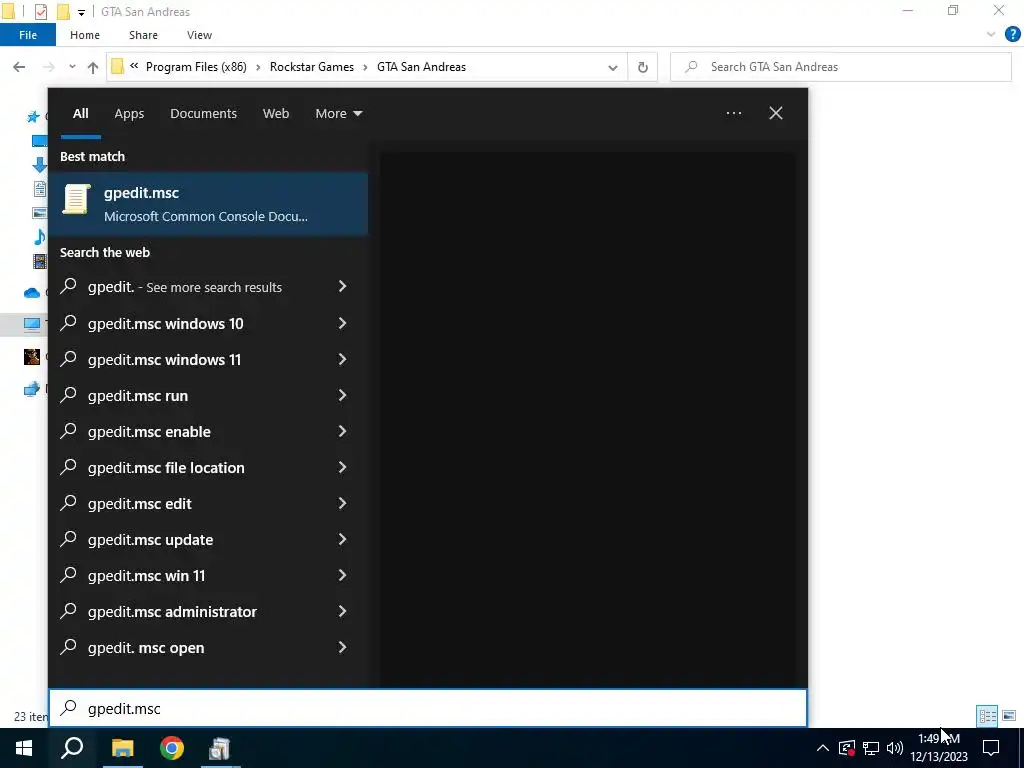
Task: Select Downloads arrow in navigation pane
Action: (x=39, y=165)
